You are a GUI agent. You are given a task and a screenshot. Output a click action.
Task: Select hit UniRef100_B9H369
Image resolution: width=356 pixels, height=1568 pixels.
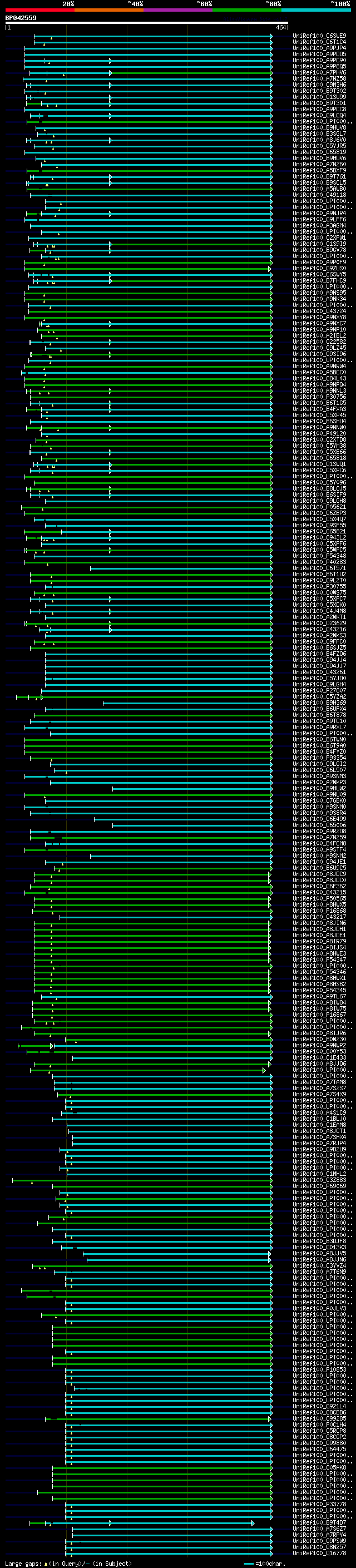pos(319,703)
